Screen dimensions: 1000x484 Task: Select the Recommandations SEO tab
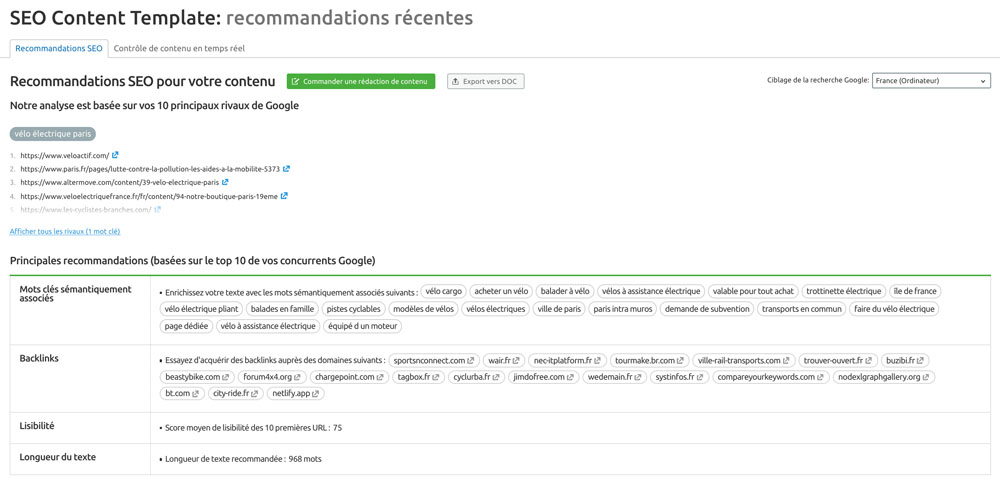coord(59,48)
